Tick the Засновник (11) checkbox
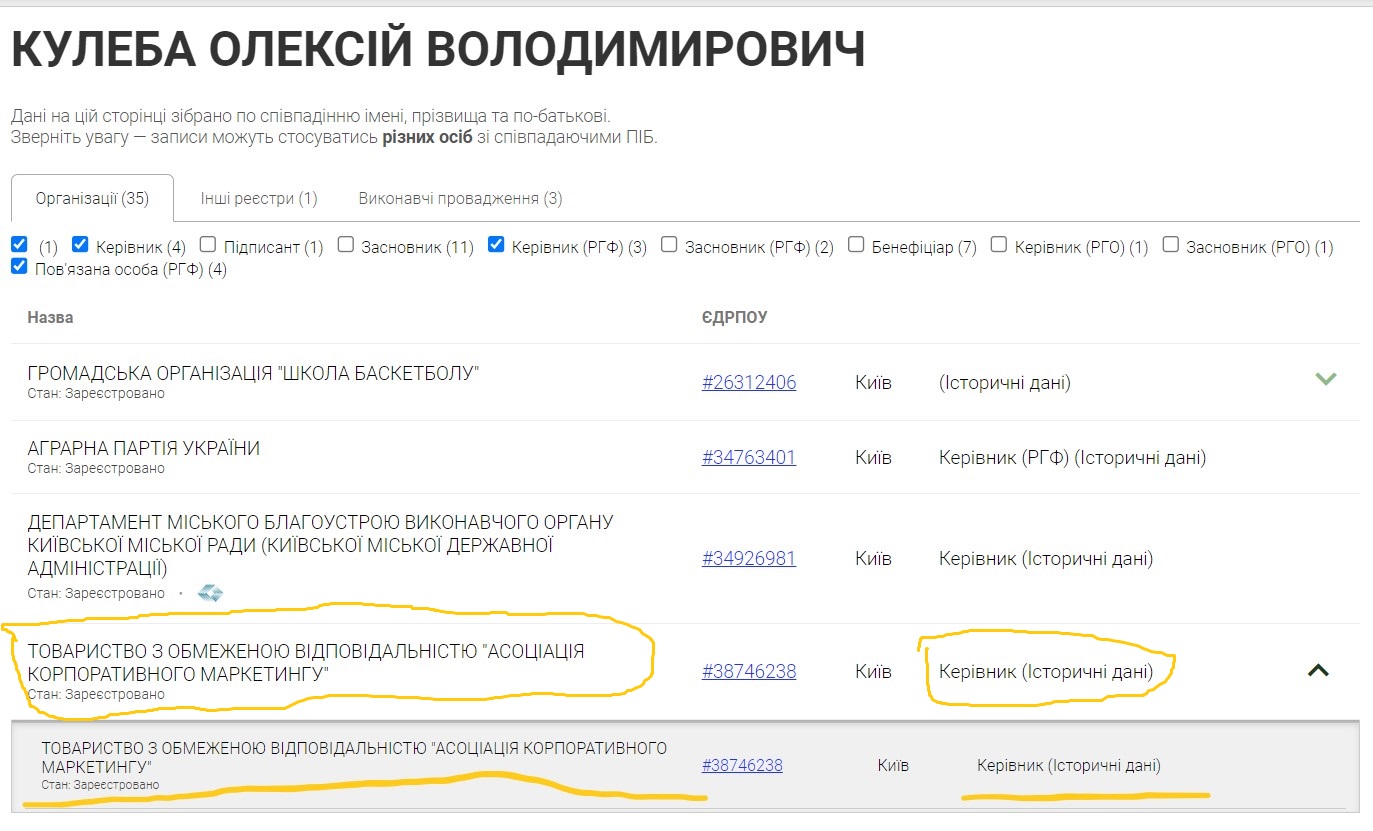Image resolution: width=1373 pixels, height=831 pixels. [x=345, y=245]
